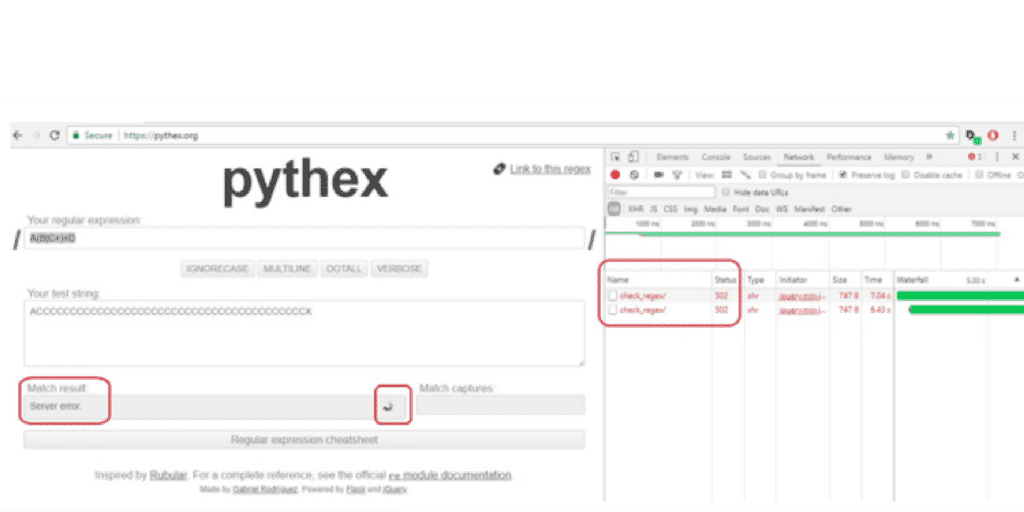Enable the Disable cache checkbox
Image resolution: width=1024 pixels, height=512 pixels.
[906, 175]
